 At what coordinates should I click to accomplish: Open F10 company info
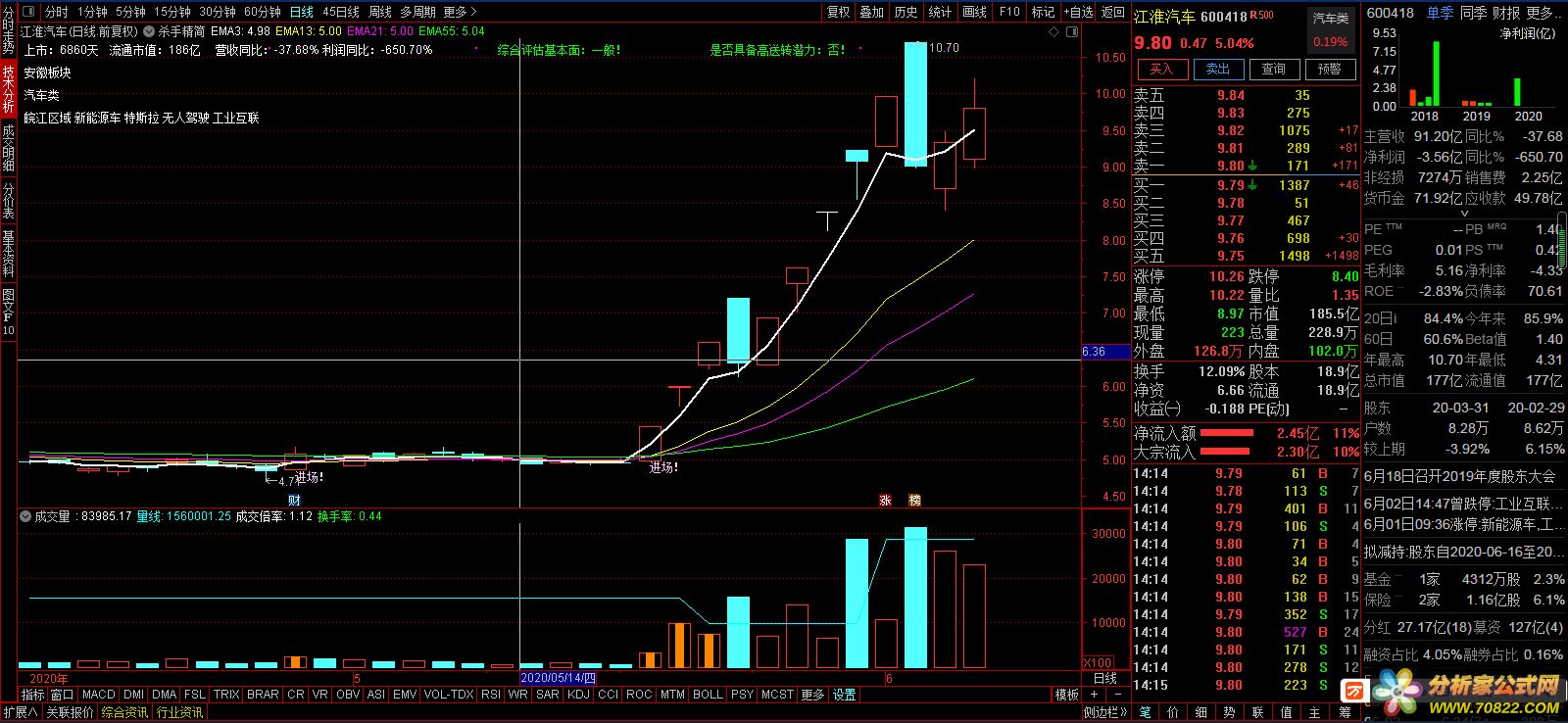tap(1009, 12)
